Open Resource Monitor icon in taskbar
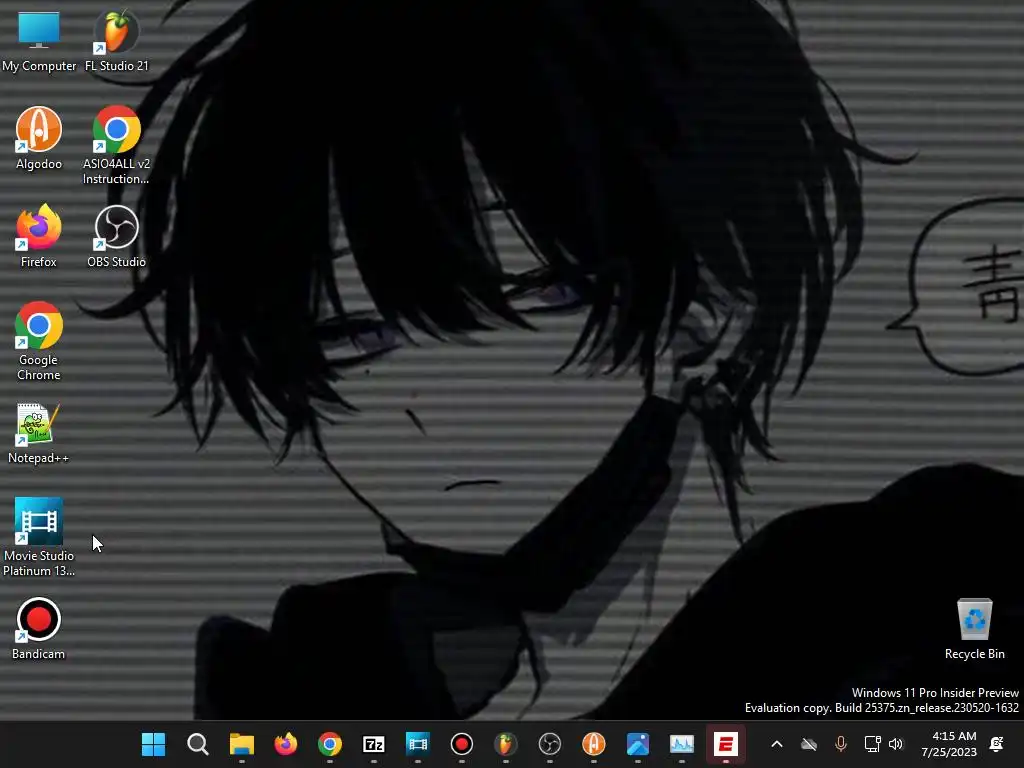Screen dimensions: 1024x768 [x=682, y=744]
